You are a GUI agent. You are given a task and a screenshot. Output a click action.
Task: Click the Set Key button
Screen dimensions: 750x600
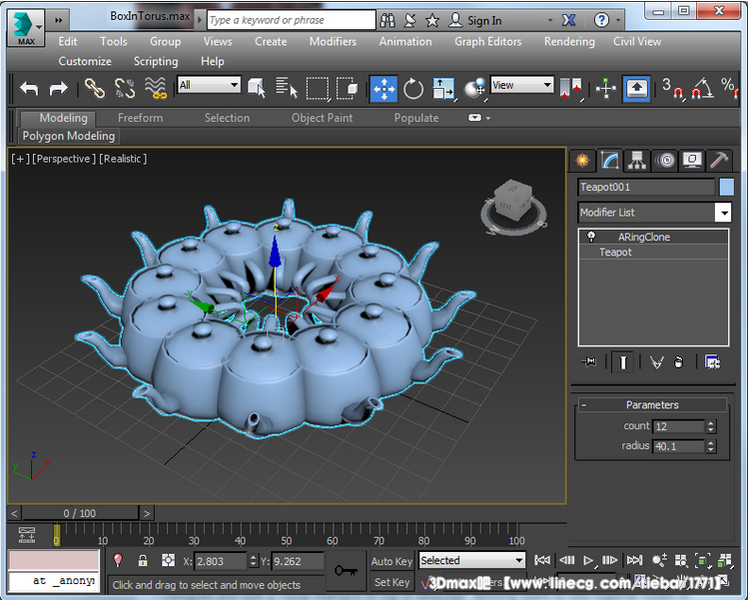point(392,582)
